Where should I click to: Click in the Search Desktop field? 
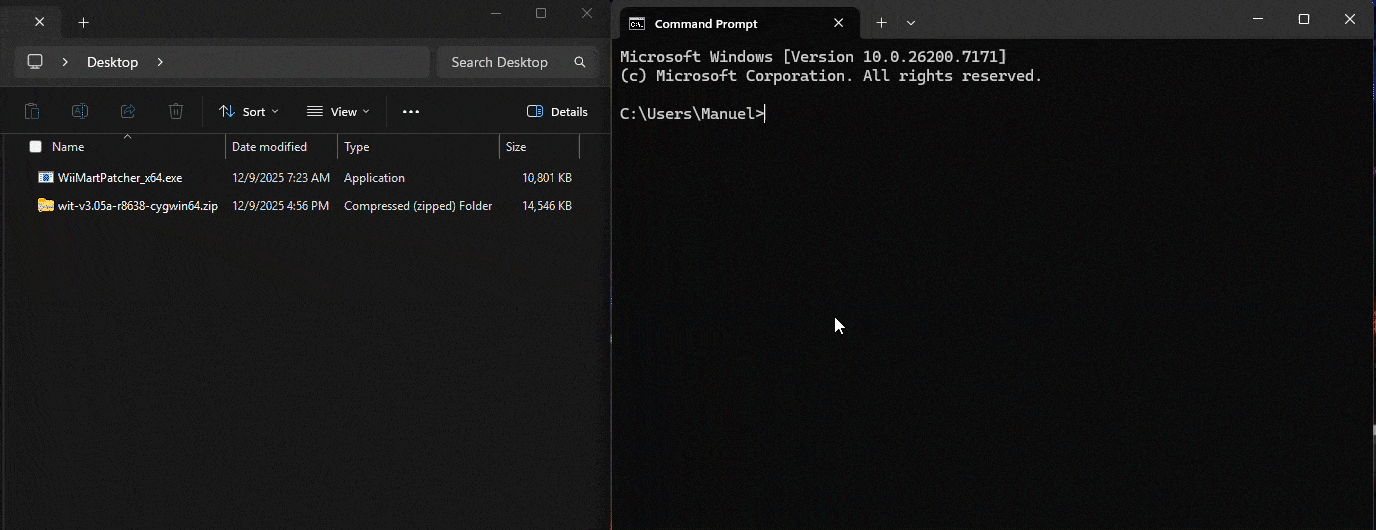coord(500,62)
